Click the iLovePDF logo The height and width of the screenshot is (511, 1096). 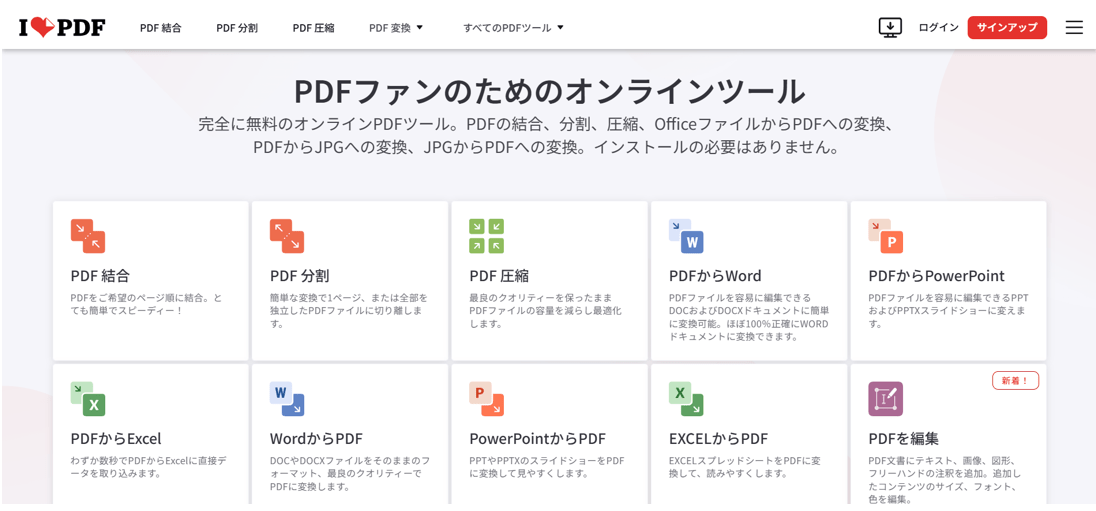(x=62, y=28)
